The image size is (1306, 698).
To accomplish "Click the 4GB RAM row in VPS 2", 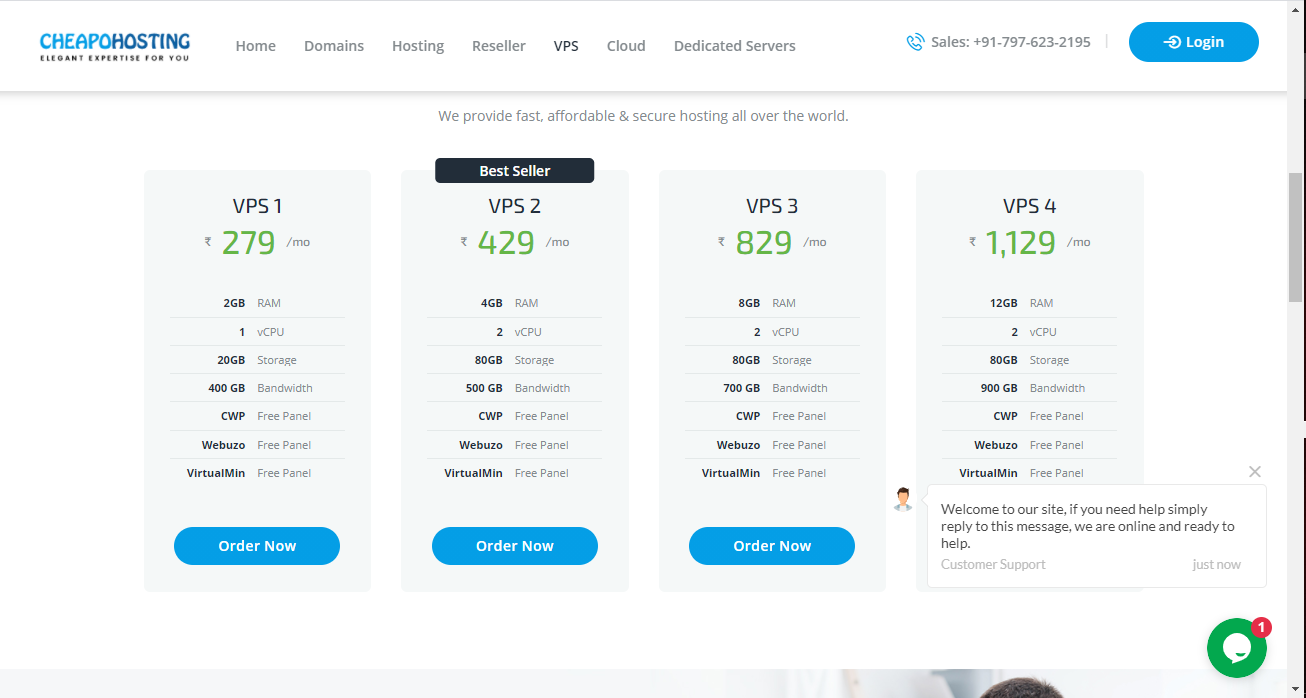I will point(515,303).
